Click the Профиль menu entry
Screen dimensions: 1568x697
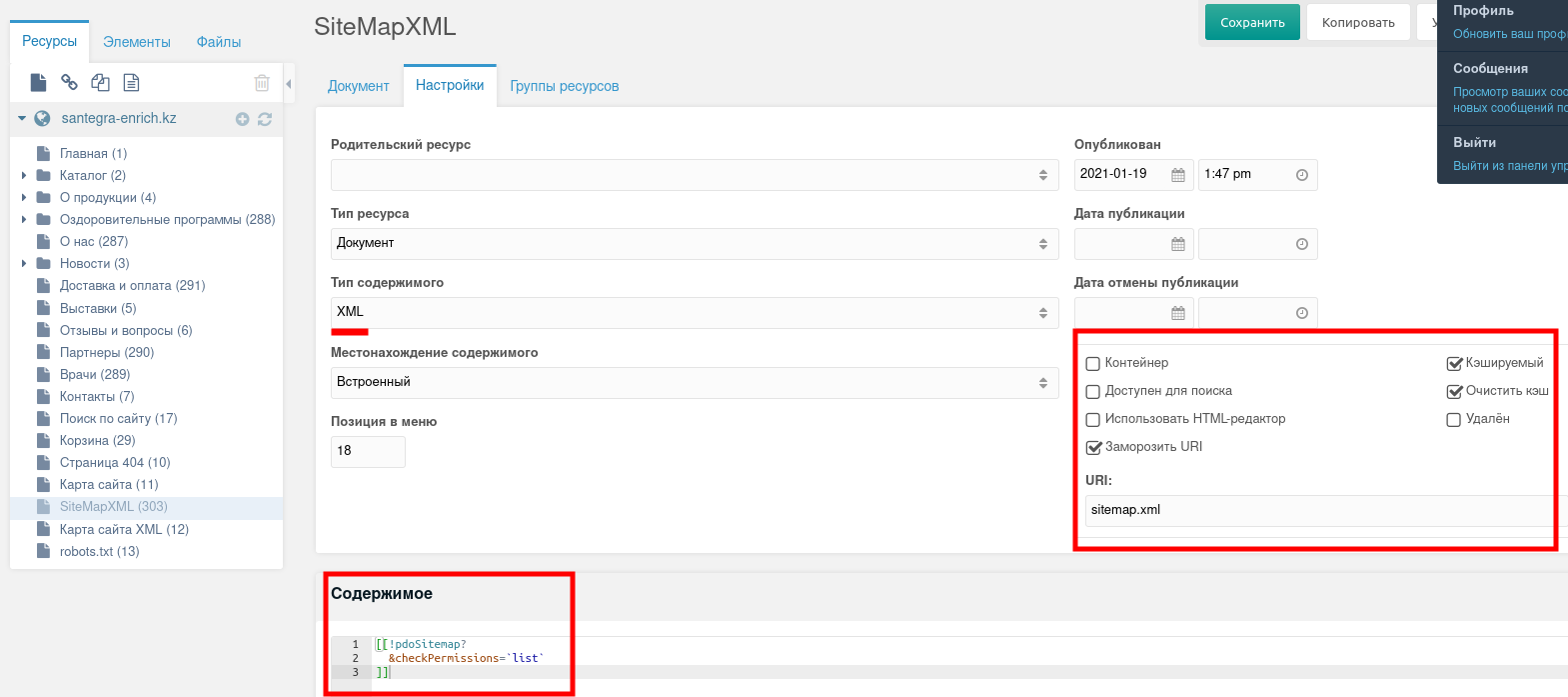pos(1483,10)
